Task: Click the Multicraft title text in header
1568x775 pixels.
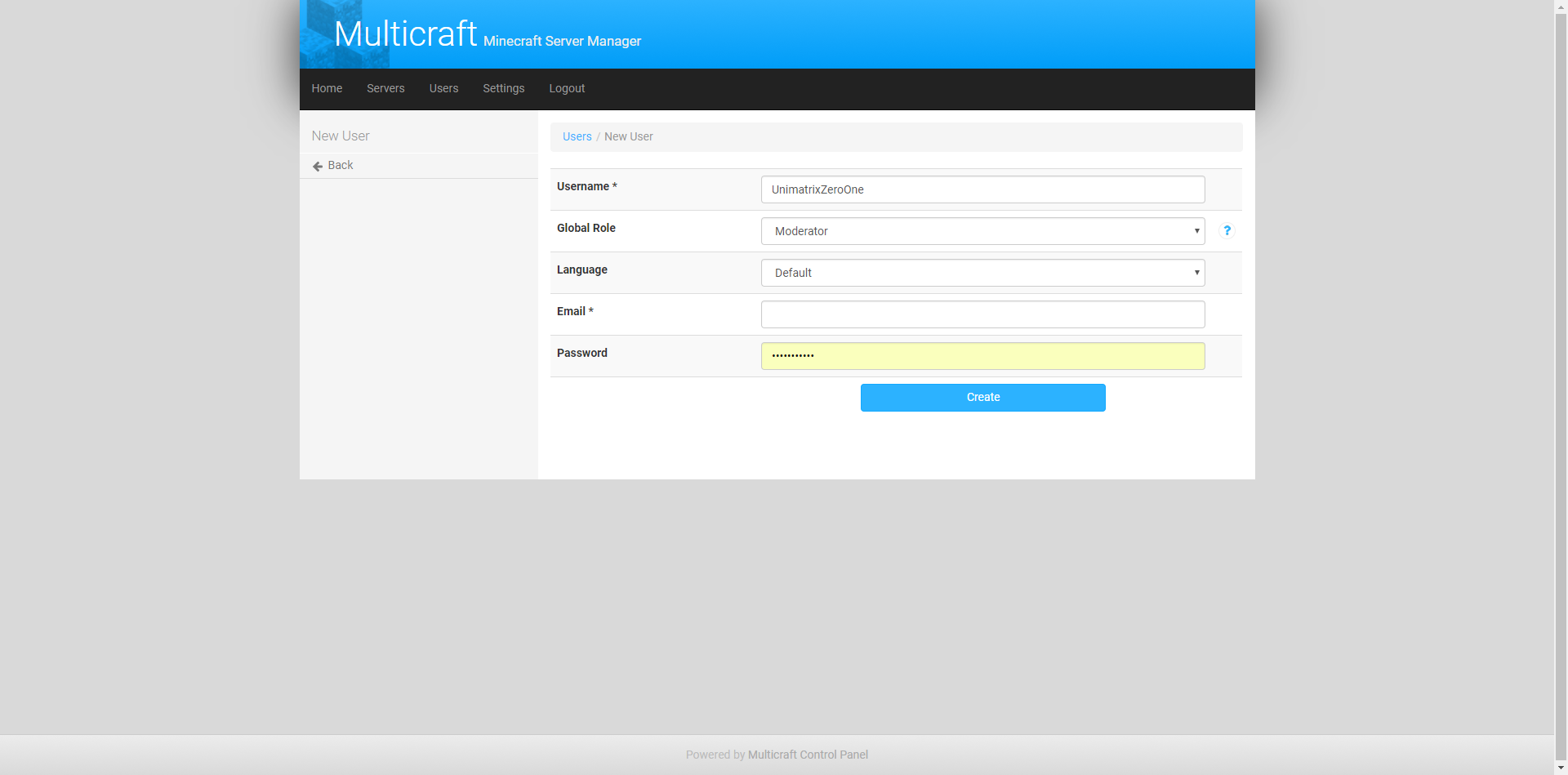Action: click(405, 34)
